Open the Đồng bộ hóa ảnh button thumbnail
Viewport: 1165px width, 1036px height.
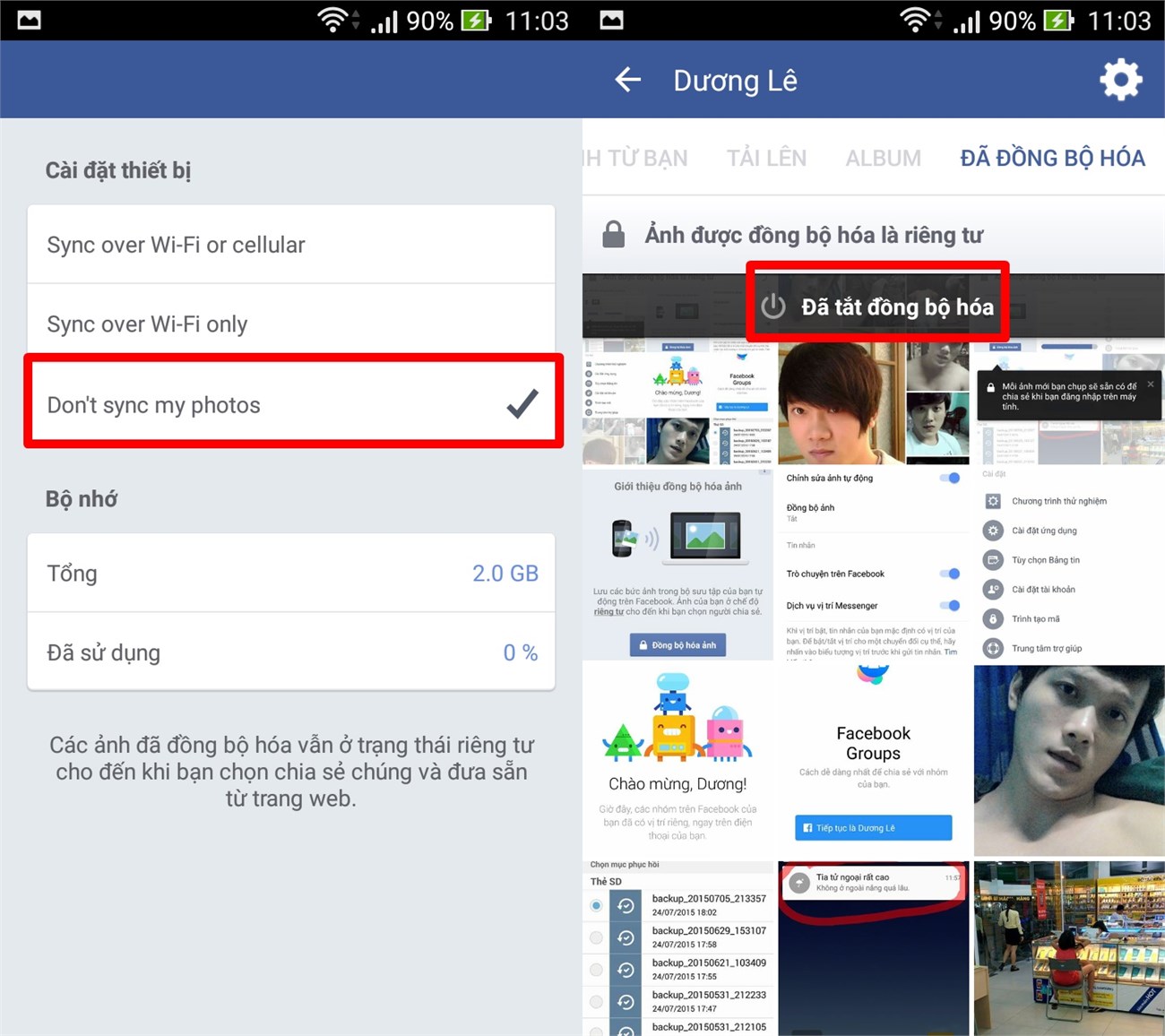(x=677, y=565)
